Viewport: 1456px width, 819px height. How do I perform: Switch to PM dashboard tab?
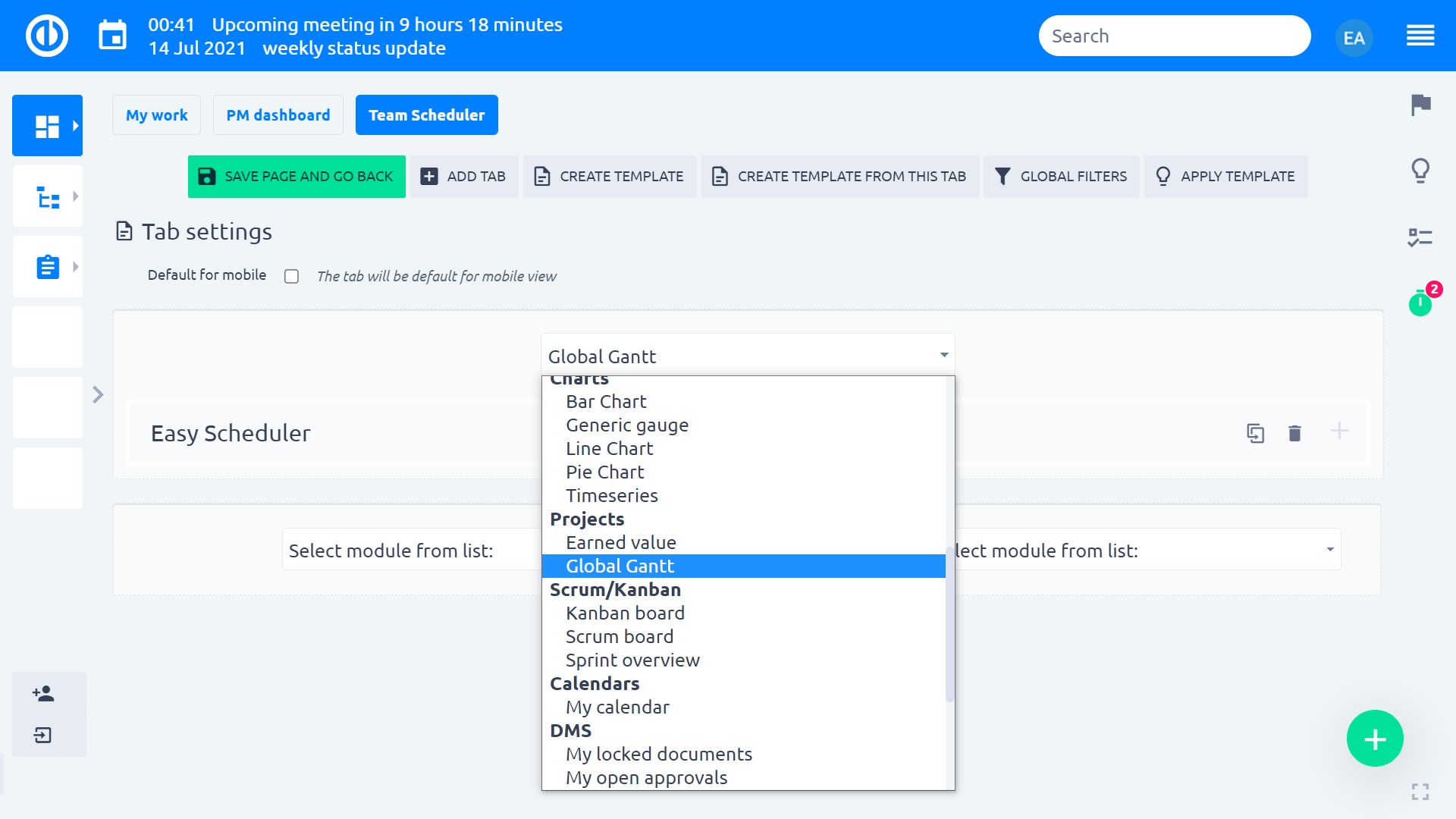[278, 115]
